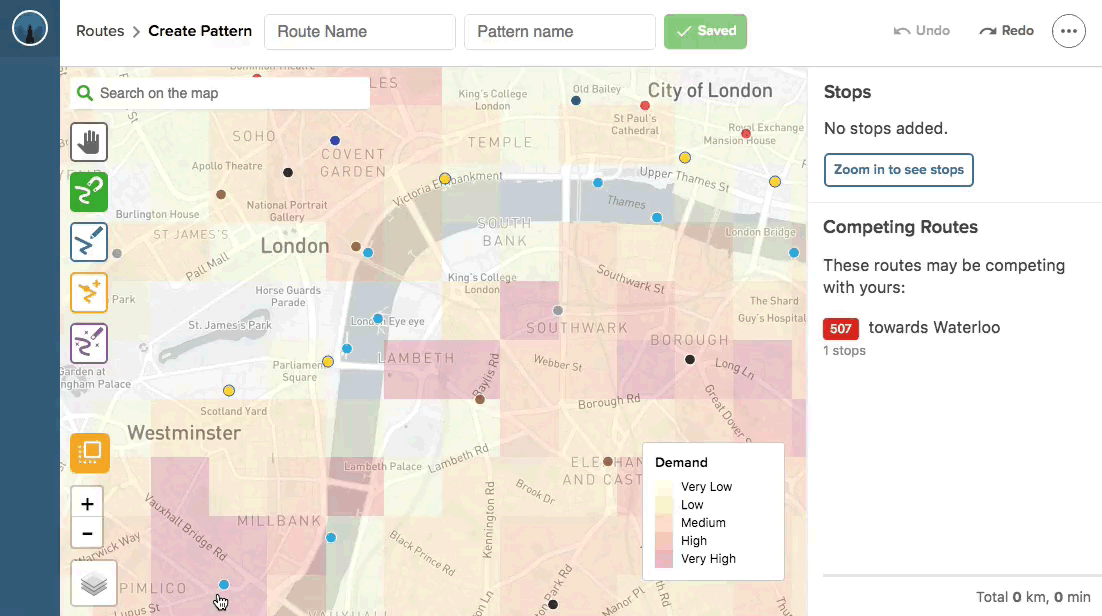Click the Undo button

(x=921, y=31)
